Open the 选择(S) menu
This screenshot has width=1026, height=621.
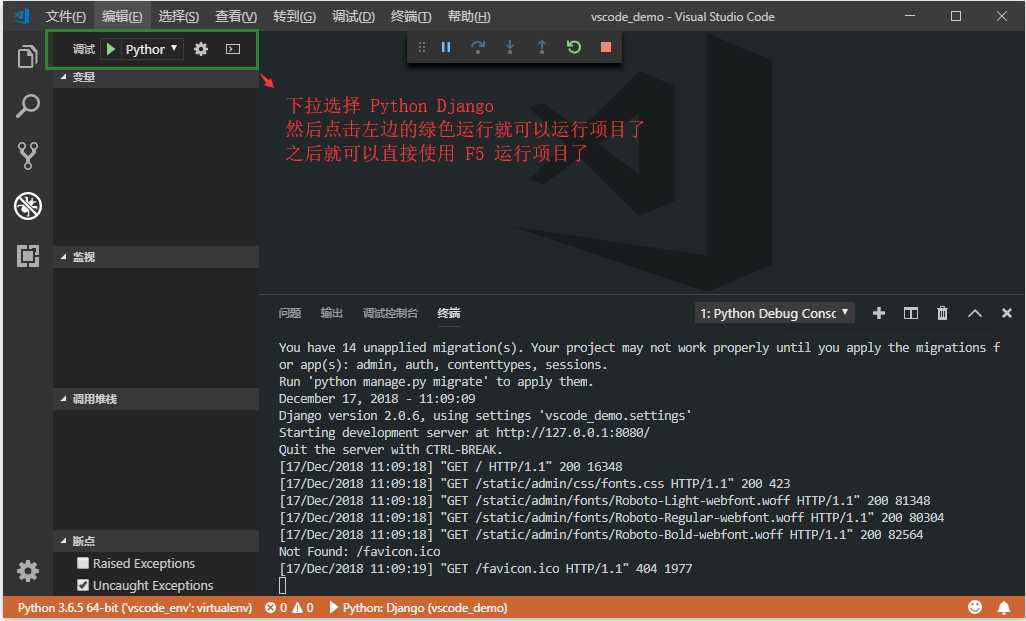[178, 16]
